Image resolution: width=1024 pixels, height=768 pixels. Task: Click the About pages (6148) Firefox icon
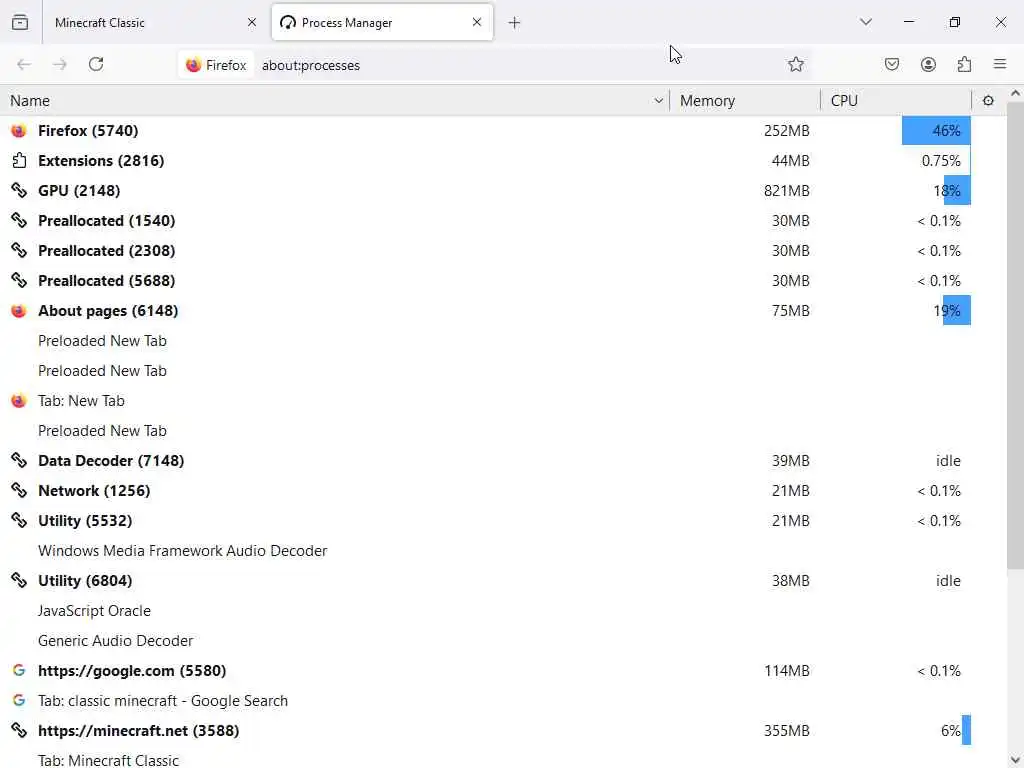tap(19, 311)
